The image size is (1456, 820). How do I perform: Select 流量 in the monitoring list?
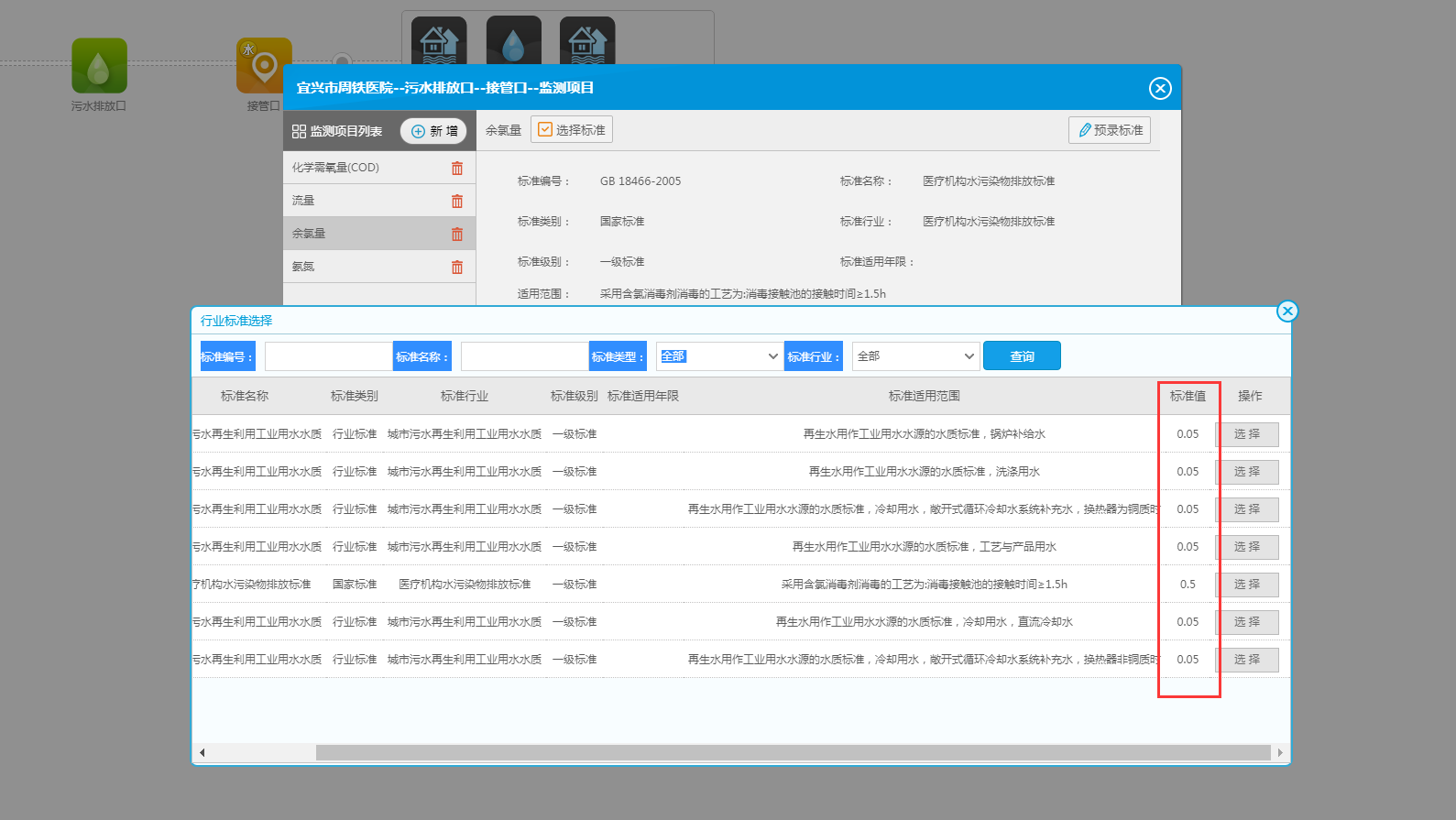[379, 201]
